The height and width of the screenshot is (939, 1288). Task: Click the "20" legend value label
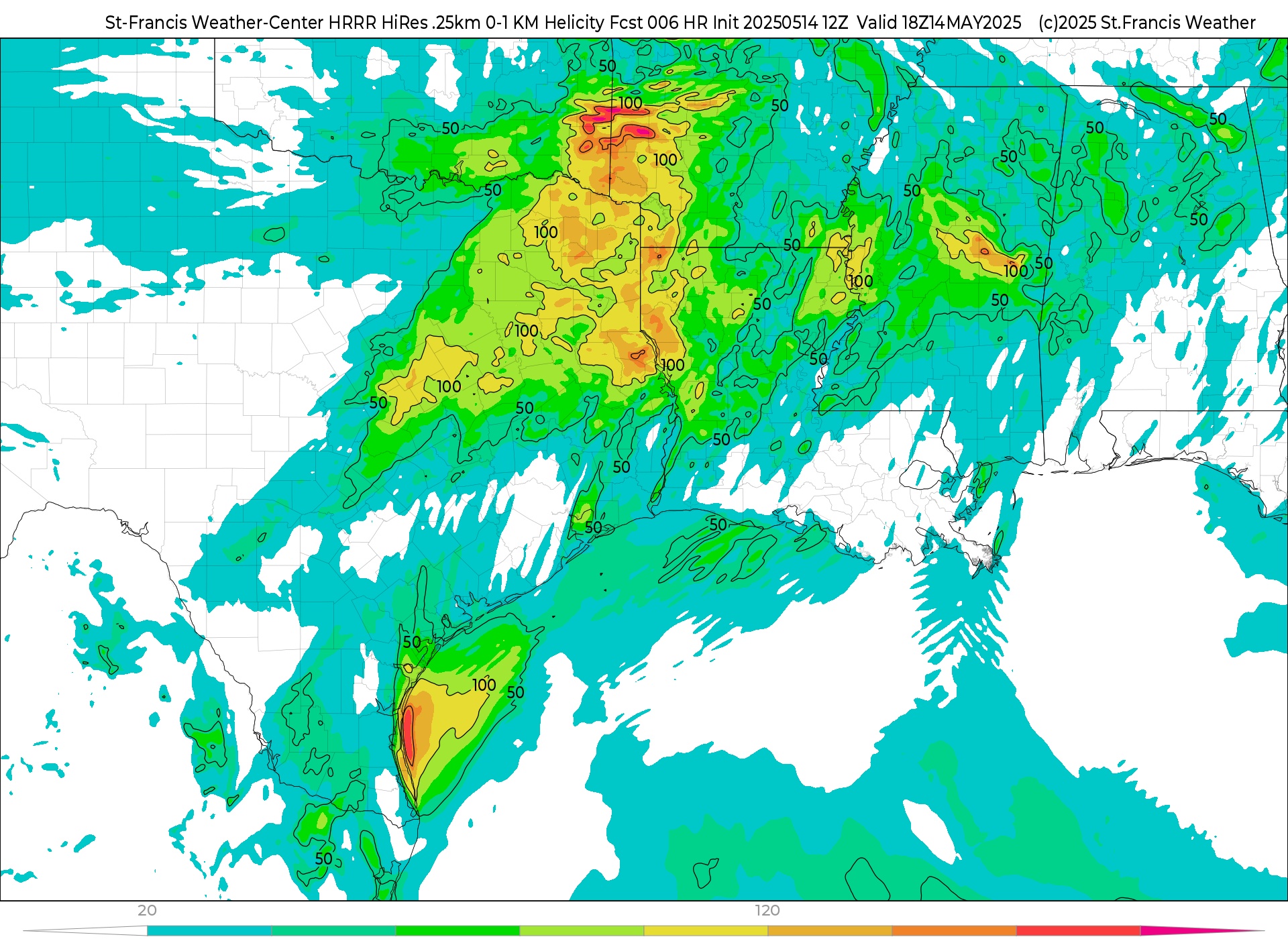pos(147,911)
